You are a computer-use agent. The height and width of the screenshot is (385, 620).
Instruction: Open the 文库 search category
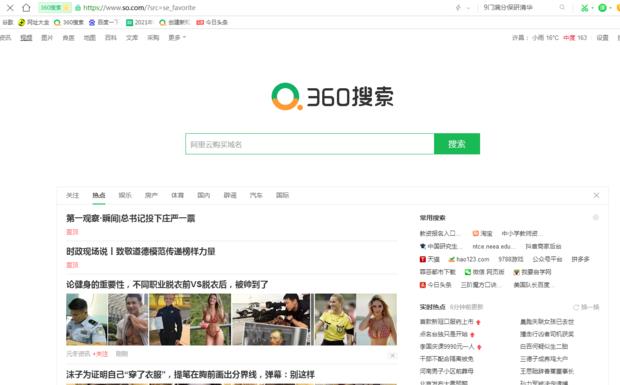pos(132,38)
